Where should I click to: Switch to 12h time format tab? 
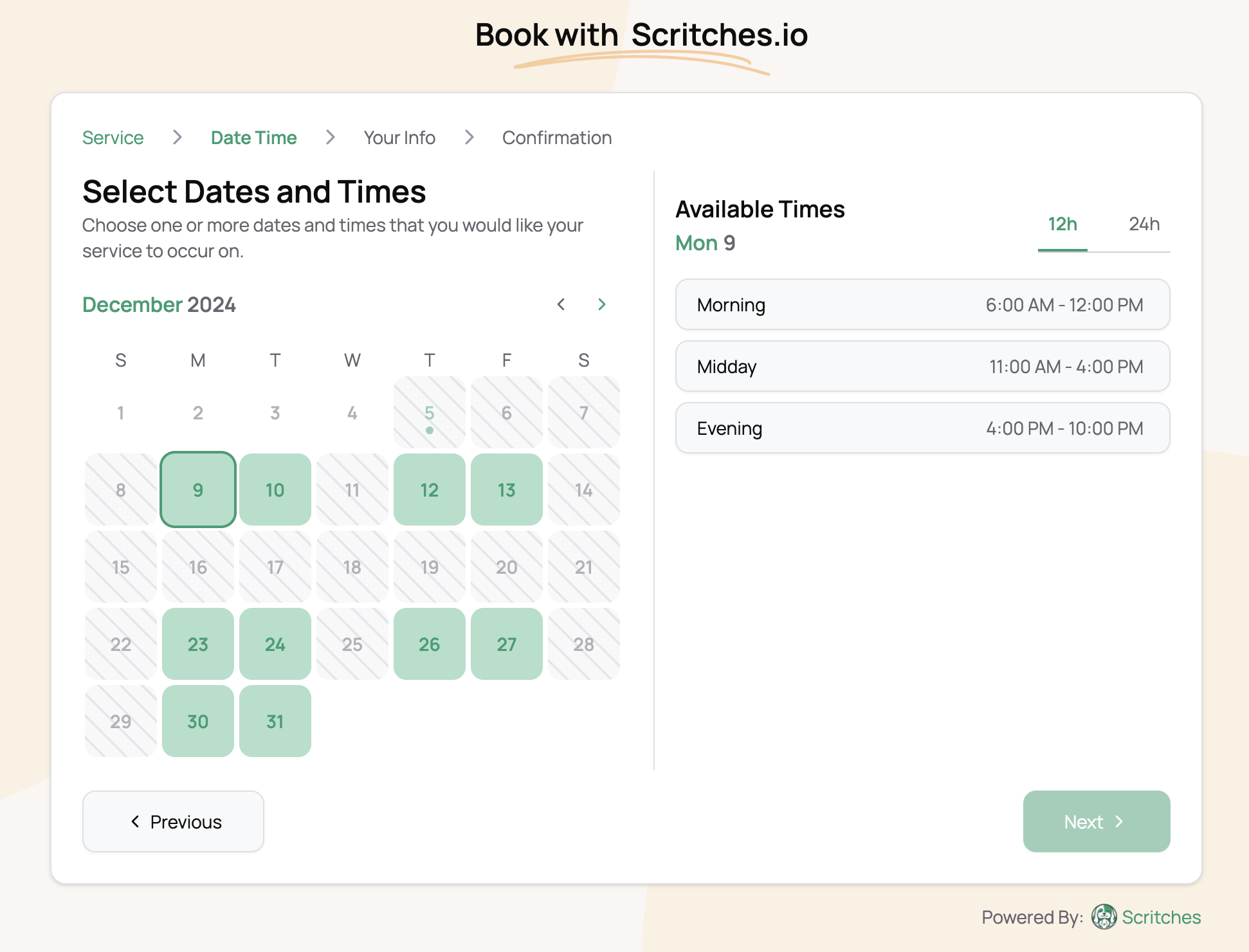(x=1062, y=224)
